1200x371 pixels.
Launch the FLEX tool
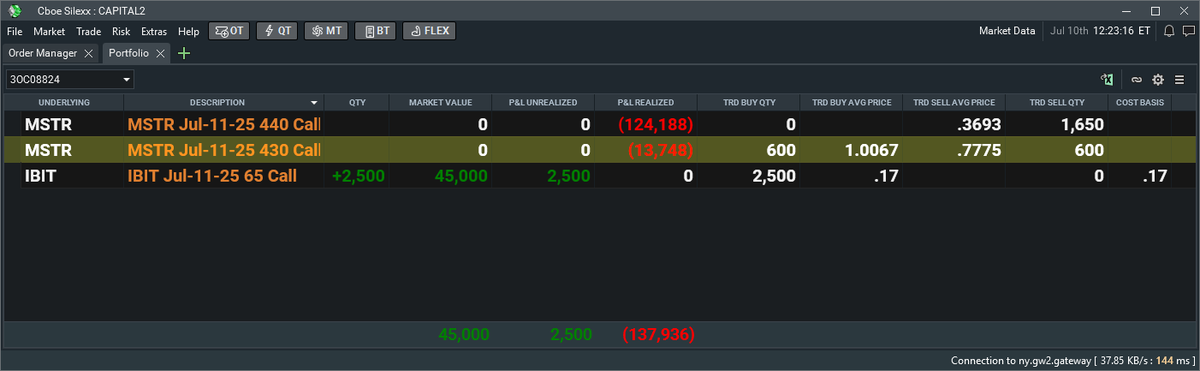(429, 31)
